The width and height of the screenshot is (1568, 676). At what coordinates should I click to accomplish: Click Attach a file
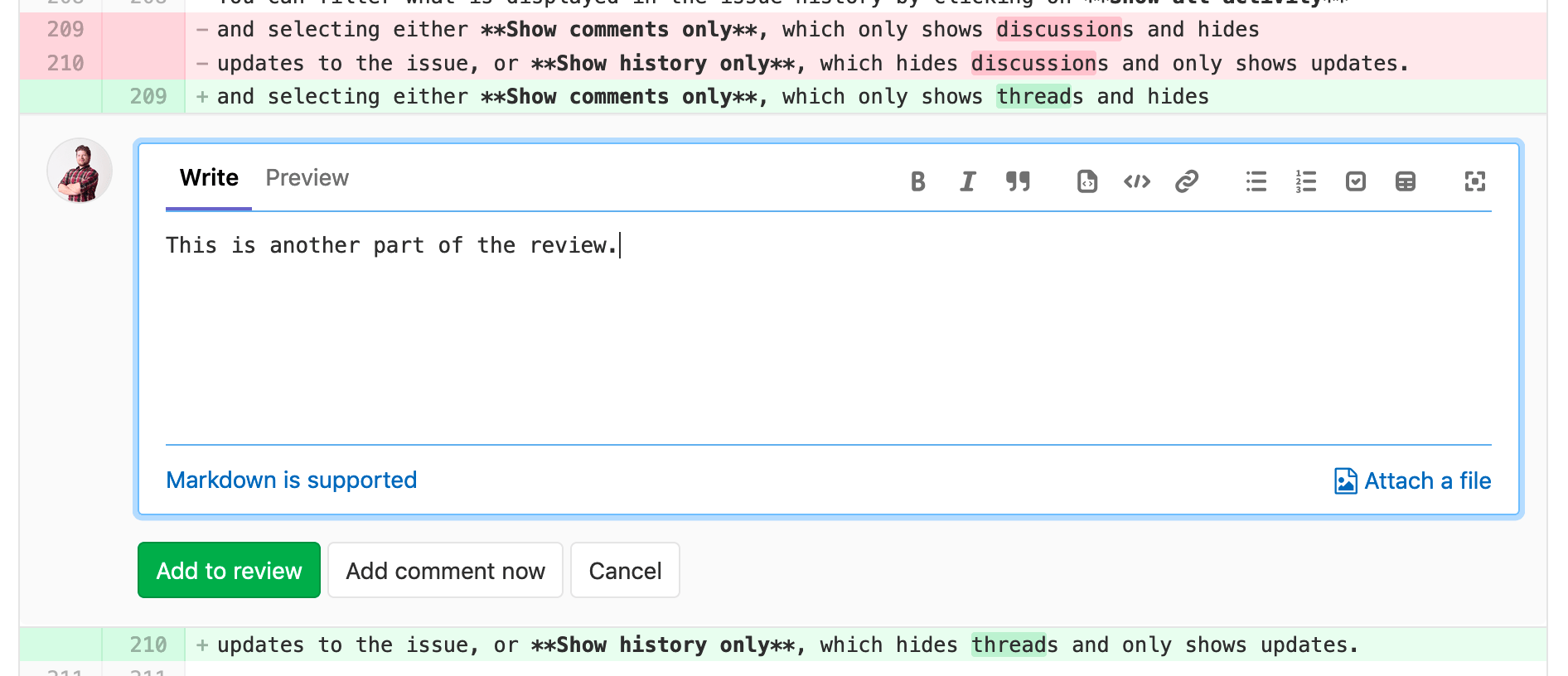coord(1413,481)
